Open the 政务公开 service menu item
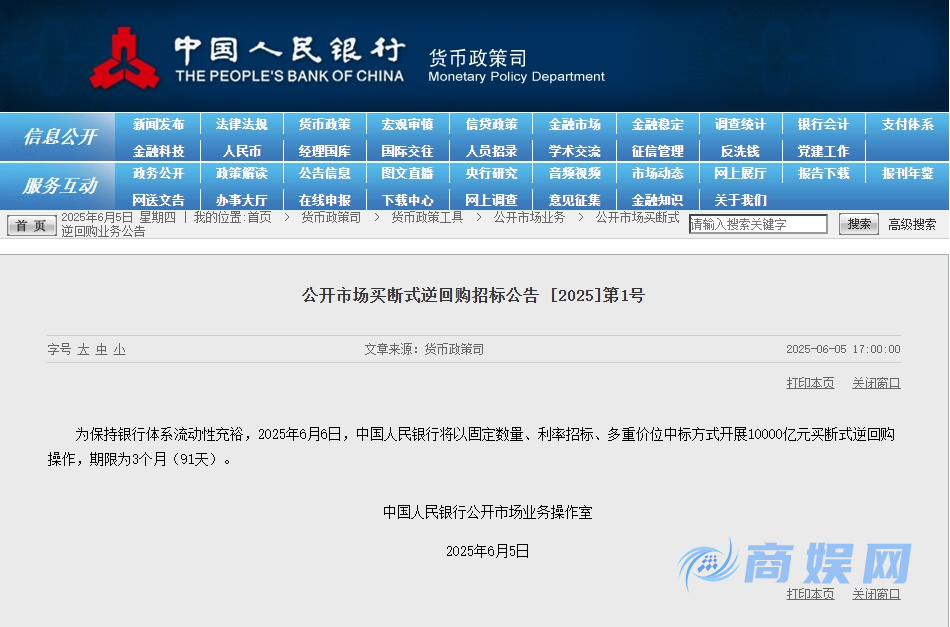The height and width of the screenshot is (627, 950). coord(158,174)
